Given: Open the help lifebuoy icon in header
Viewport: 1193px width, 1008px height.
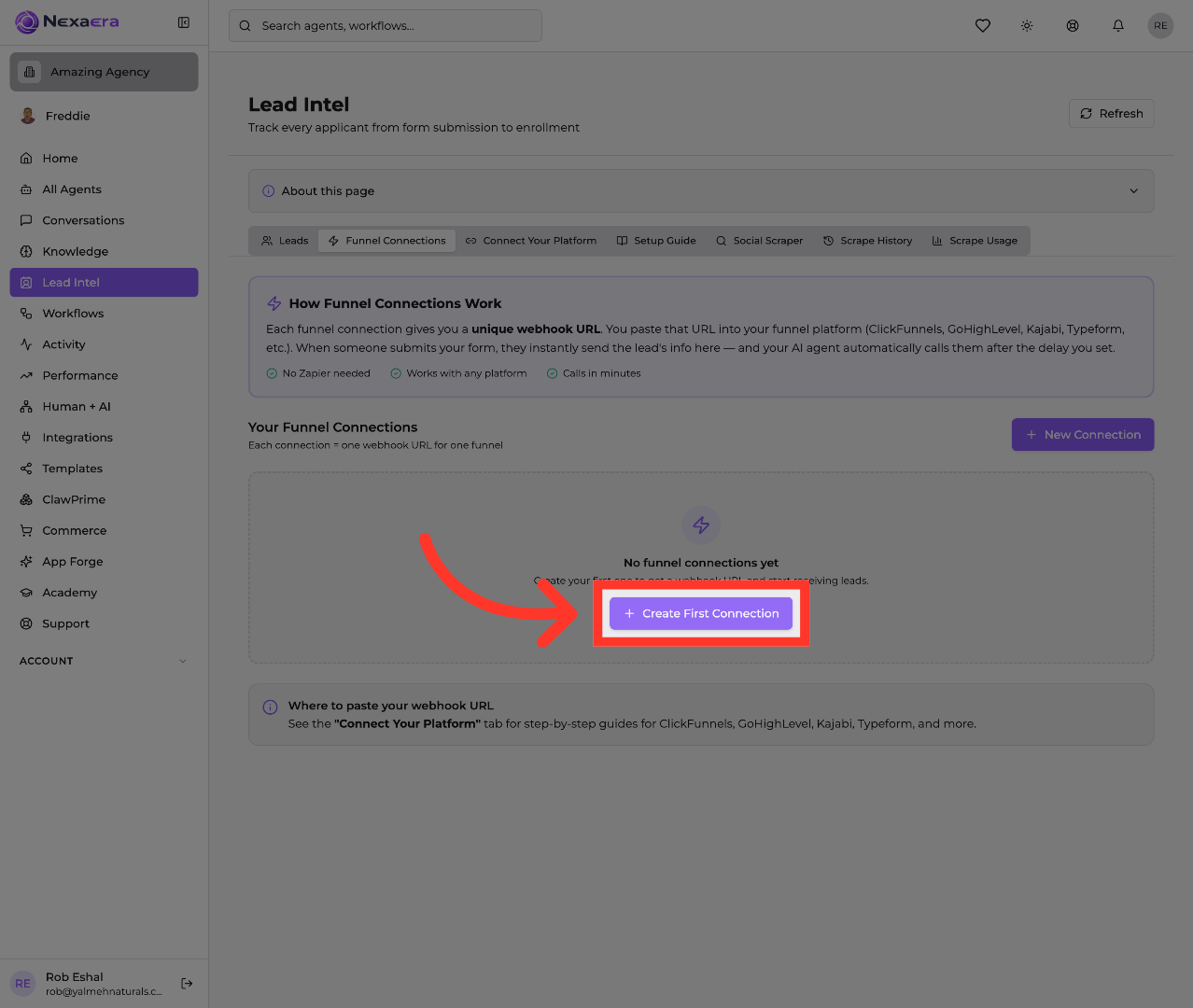Looking at the screenshot, I should [x=1073, y=26].
